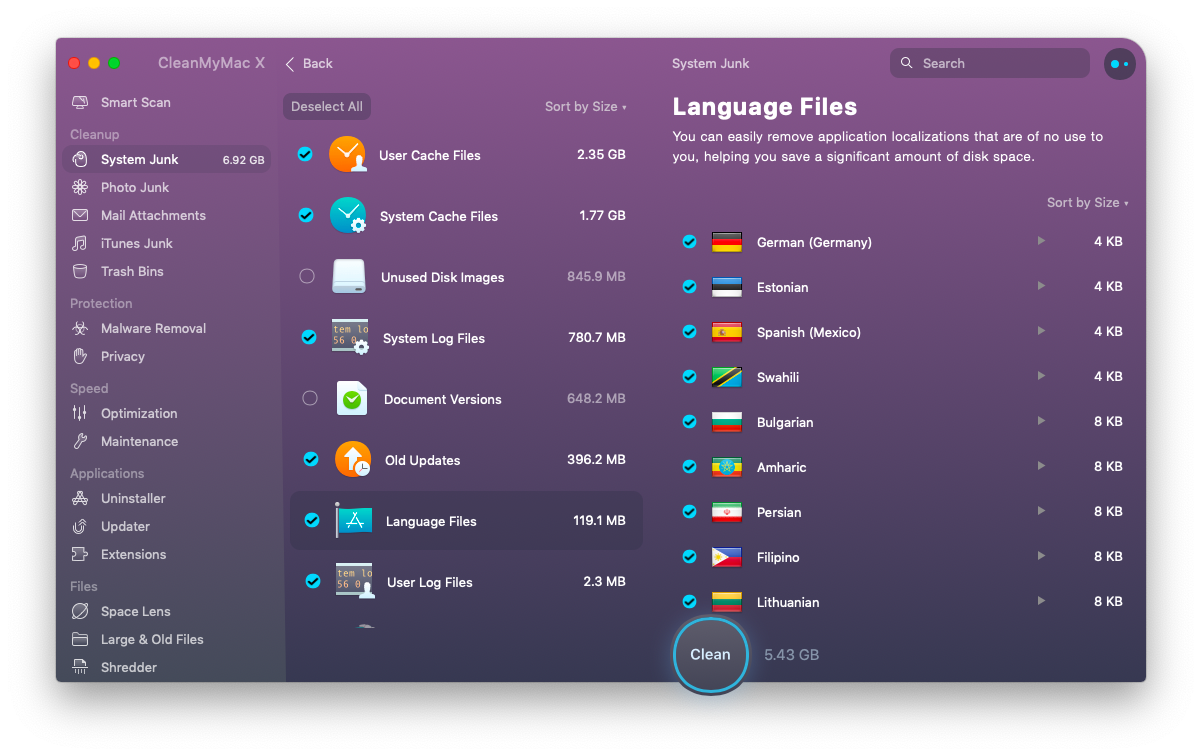The height and width of the screenshot is (756, 1202).
Task: Expand the Estonian row arrow
Action: tap(1041, 286)
